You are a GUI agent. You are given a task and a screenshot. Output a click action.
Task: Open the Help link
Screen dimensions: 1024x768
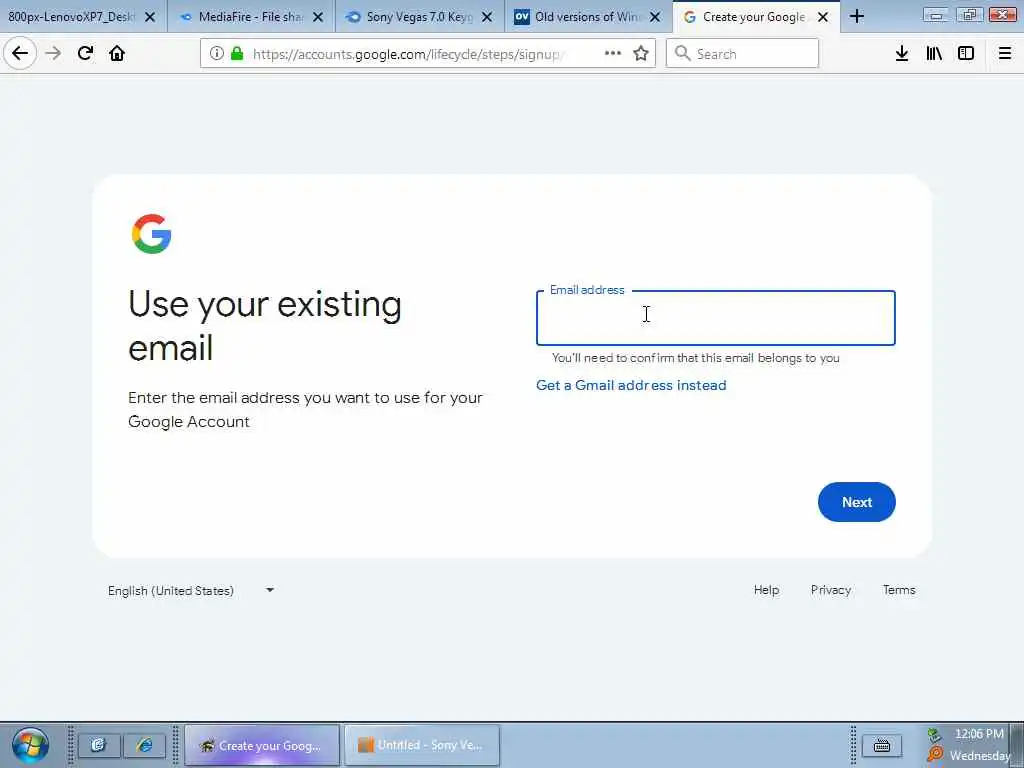click(766, 590)
